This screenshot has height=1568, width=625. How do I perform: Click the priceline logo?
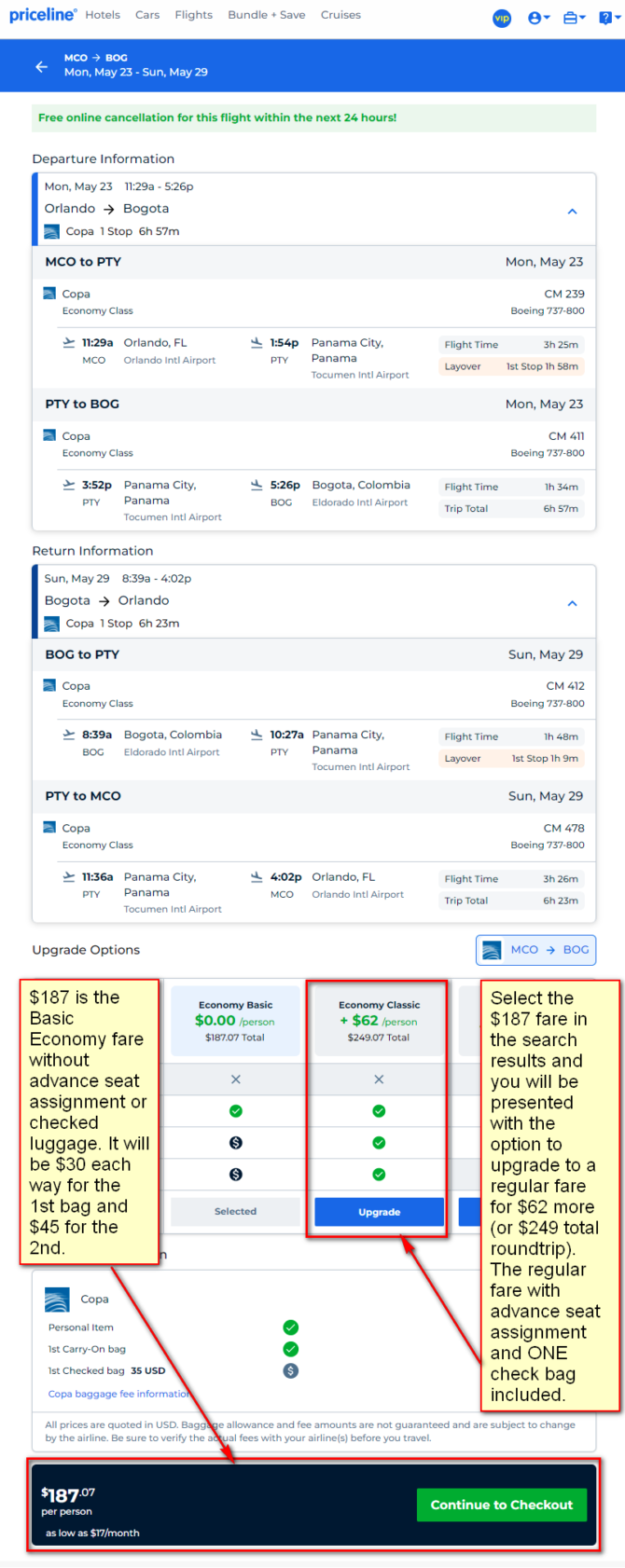pyautogui.click(x=42, y=15)
